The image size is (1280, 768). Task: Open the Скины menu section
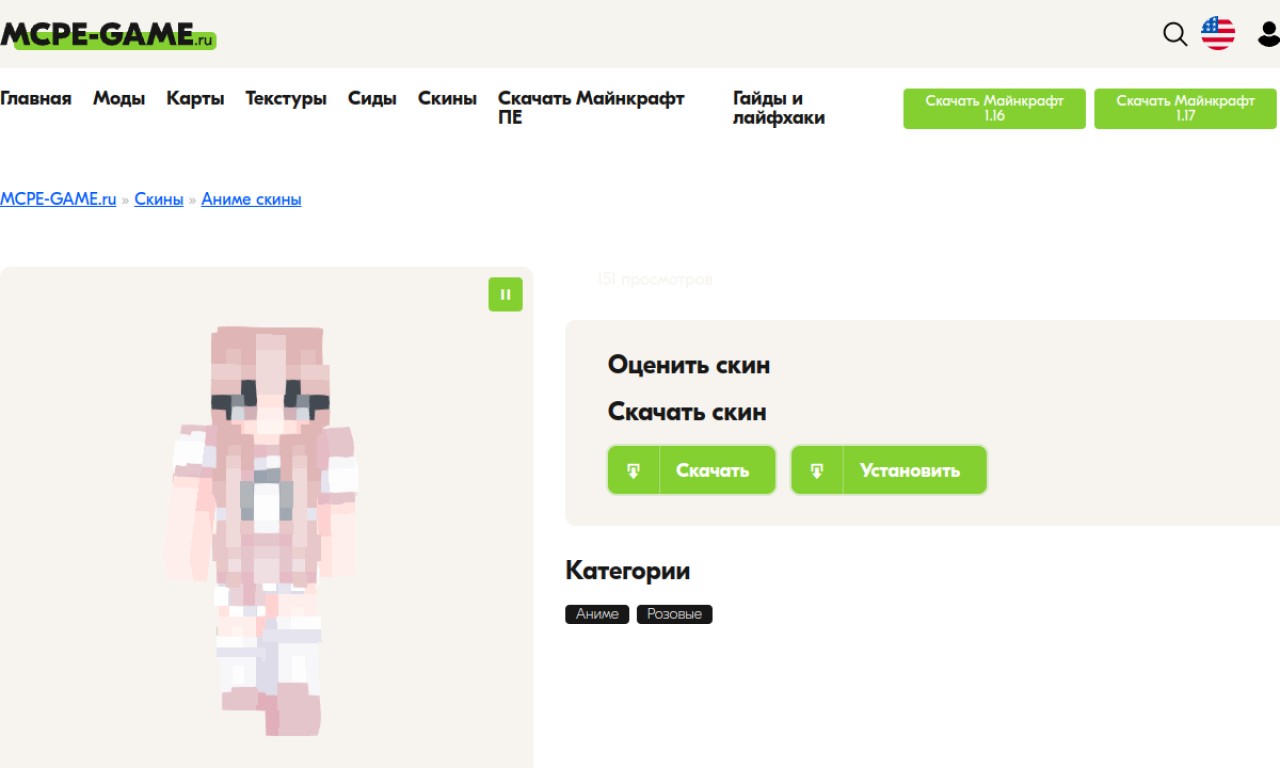[x=447, y=98]
